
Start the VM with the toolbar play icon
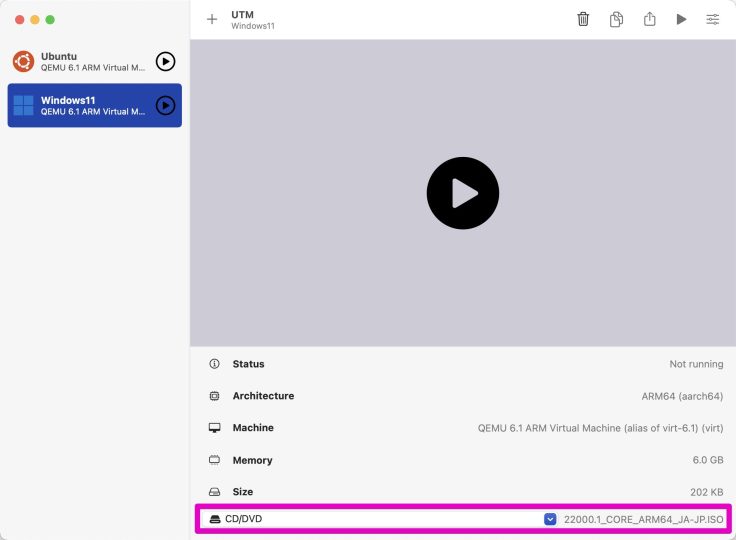[x=681, y=19]
